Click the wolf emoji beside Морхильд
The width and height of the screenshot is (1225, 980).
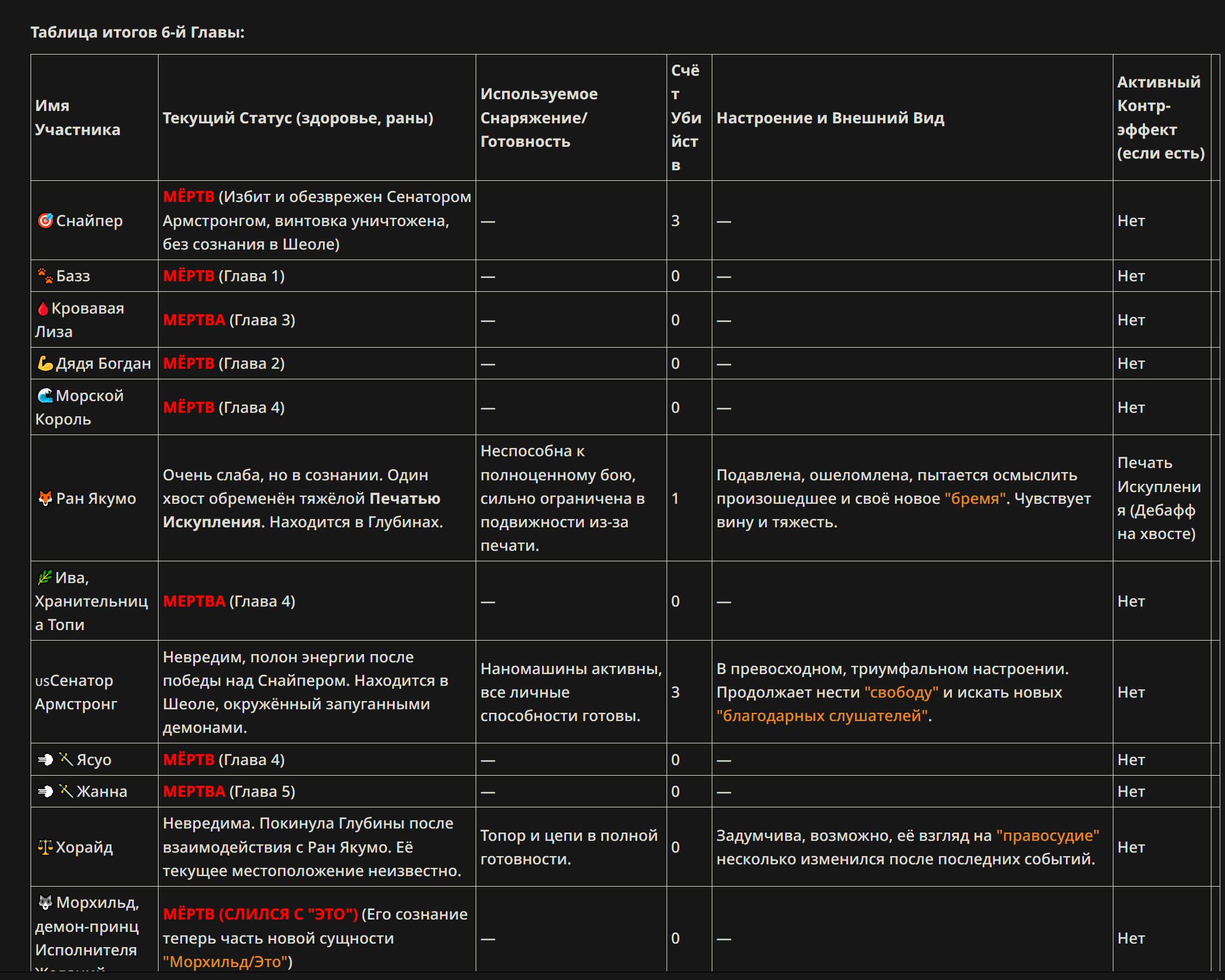tap(45, 902)
